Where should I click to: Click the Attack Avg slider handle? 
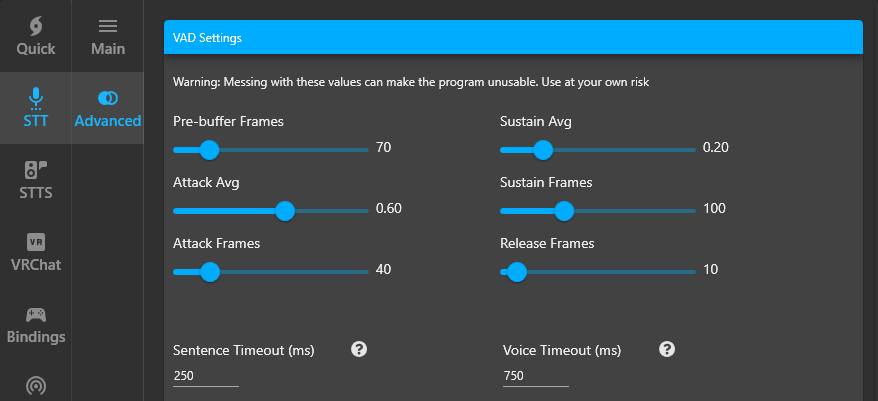click(286, 211)
